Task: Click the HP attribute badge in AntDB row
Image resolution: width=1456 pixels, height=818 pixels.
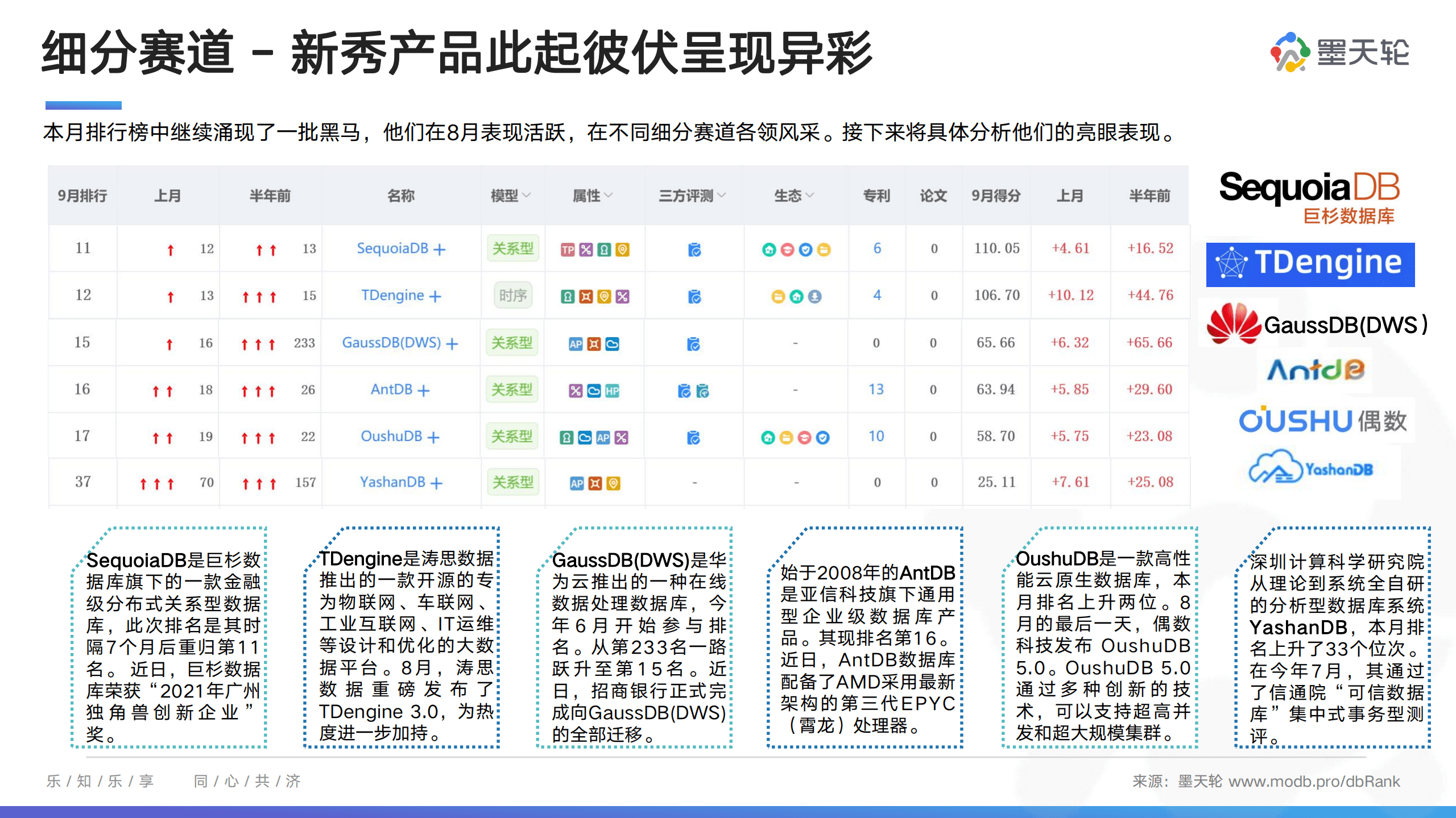Action: click(612, 390)
